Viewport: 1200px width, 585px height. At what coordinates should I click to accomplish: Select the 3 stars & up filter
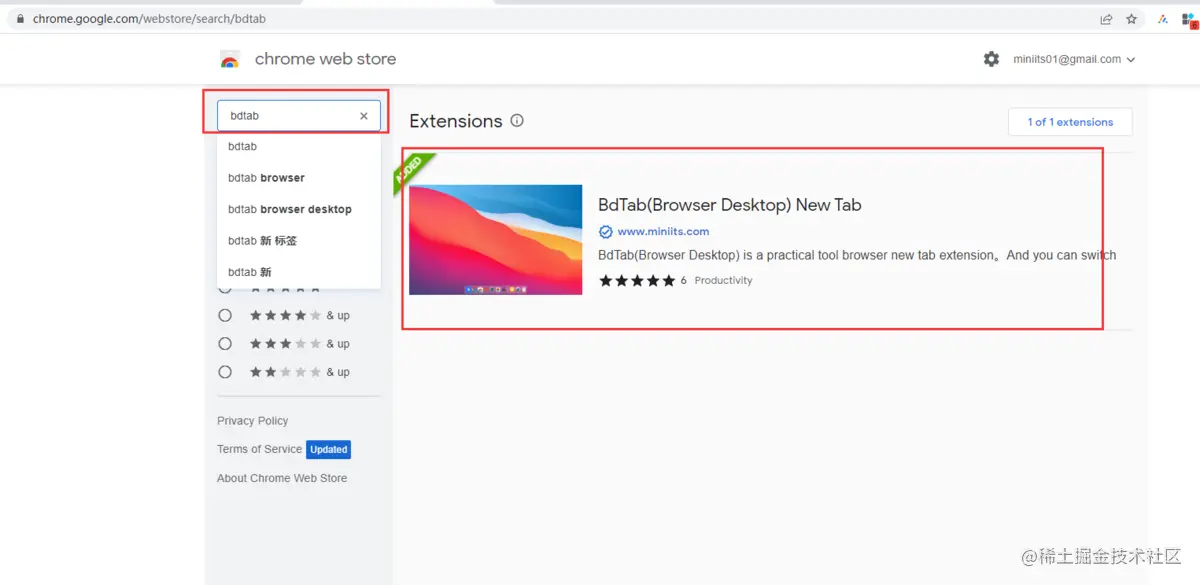coord(225,343)
